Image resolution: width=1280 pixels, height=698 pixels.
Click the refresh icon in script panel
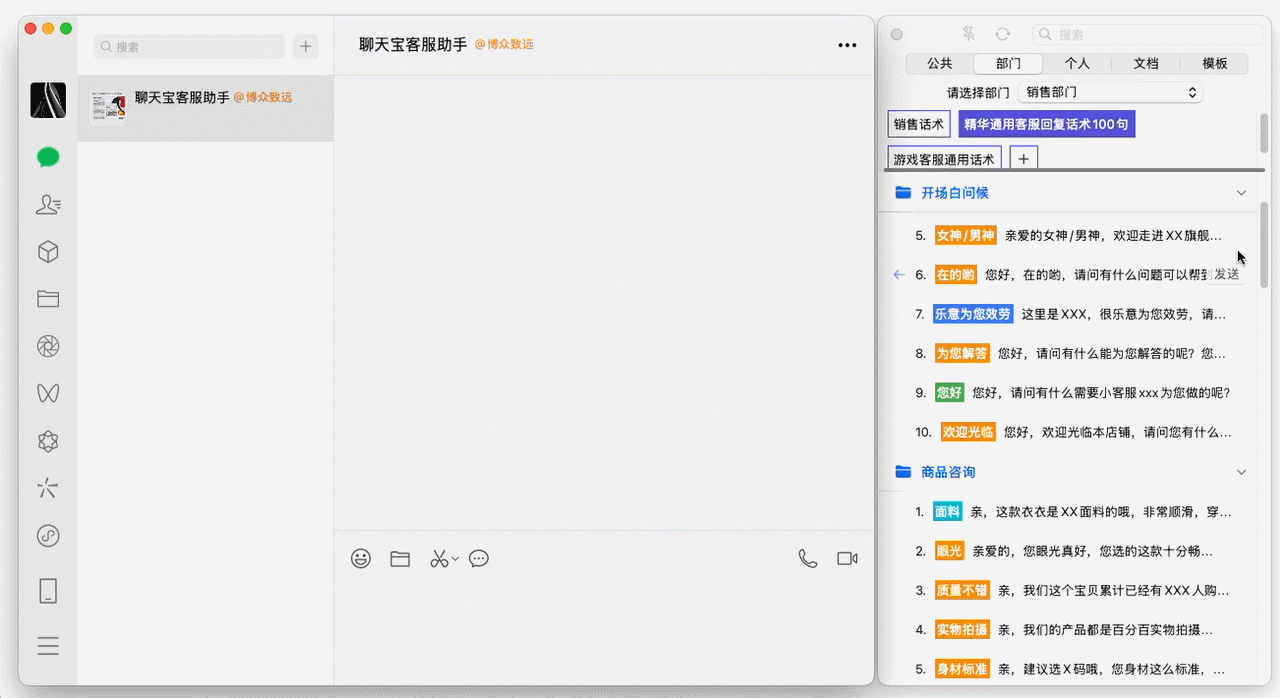pos(1002,34)
